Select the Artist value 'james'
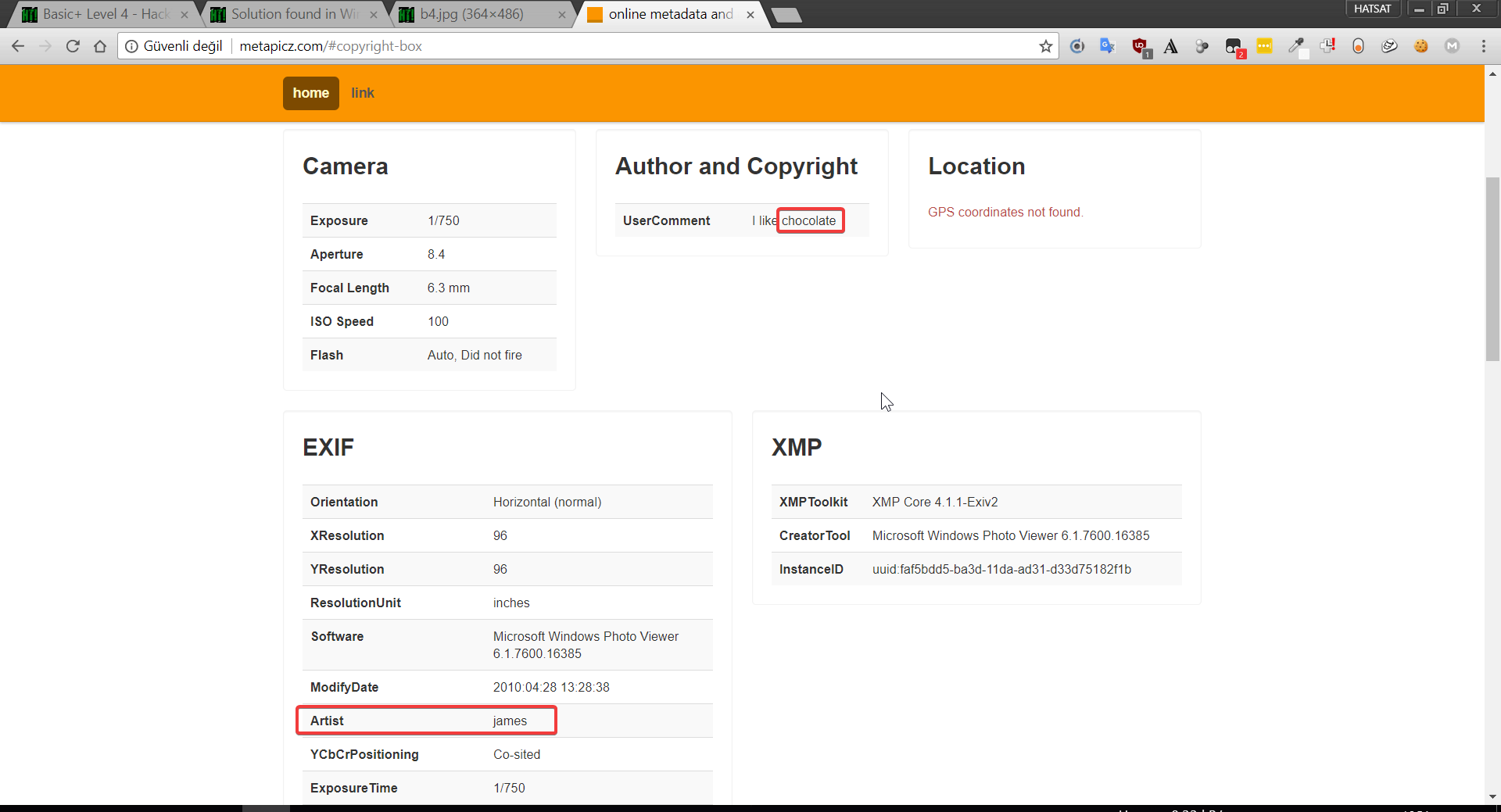 click(510, 721)
